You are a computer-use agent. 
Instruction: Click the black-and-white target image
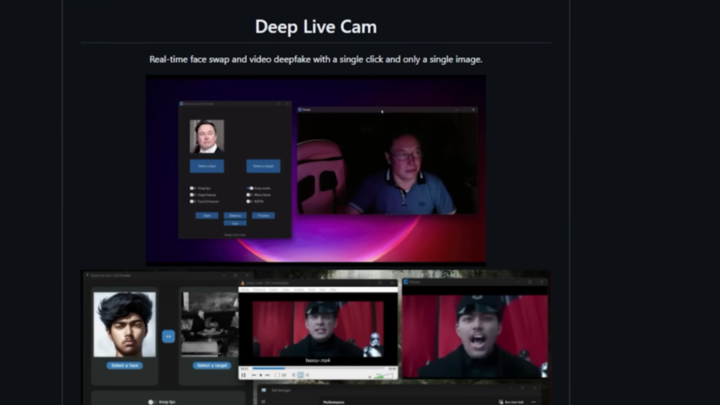click(209, 324)
